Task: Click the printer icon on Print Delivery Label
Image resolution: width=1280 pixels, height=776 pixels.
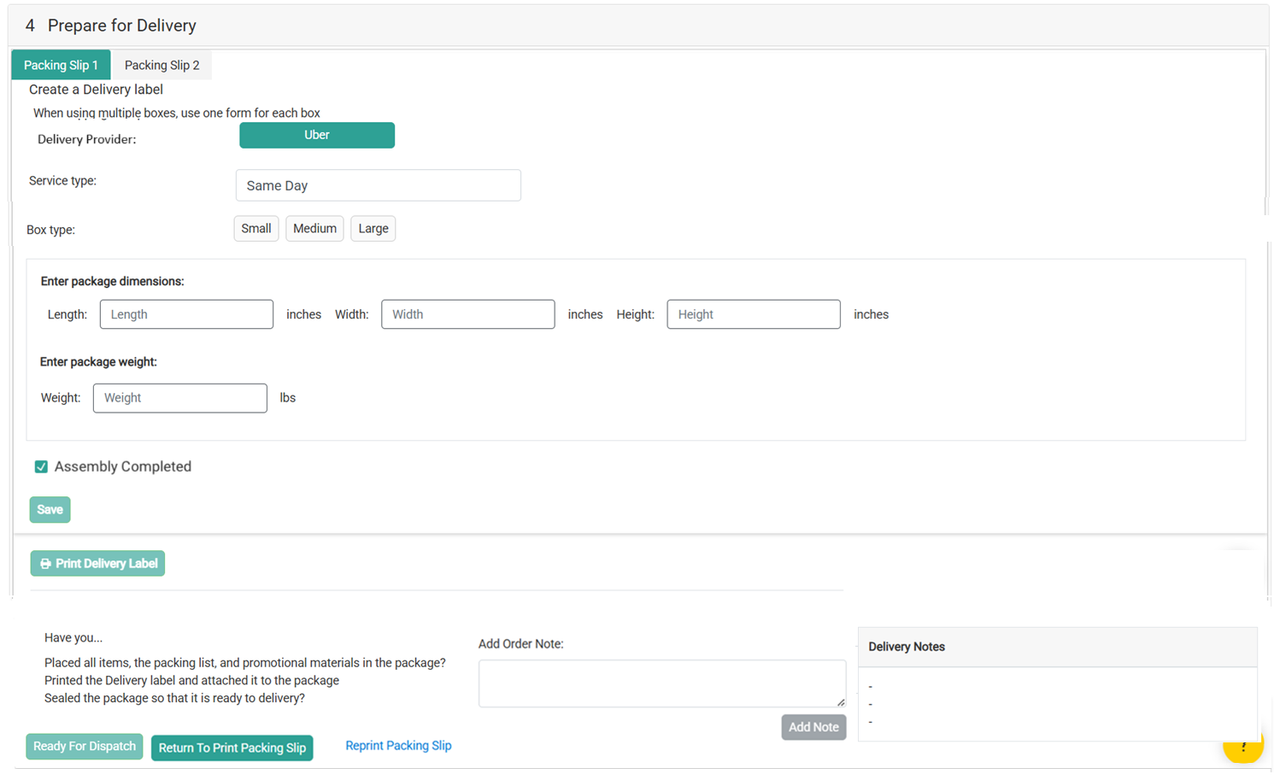Action: [45, 564]
